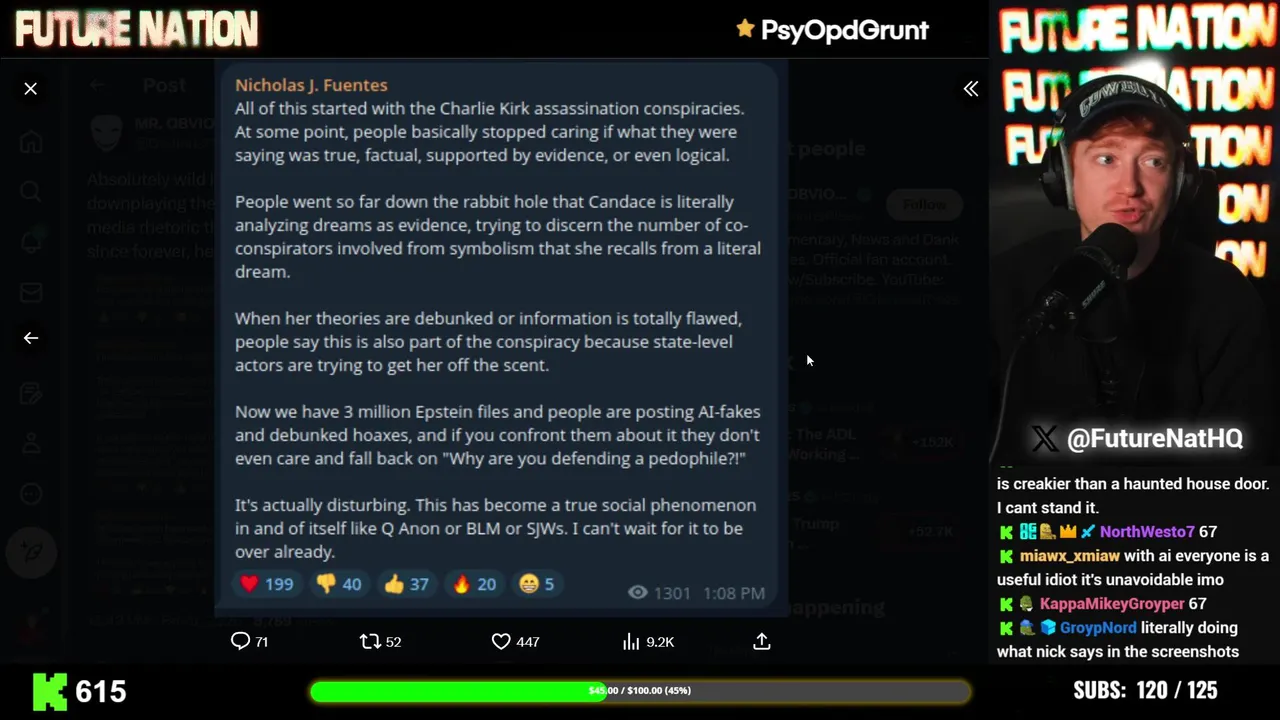Viewport: 1280px width, 720px height.
Task: Open the Nicholas J. Fuentes author name
Action: click(x=311, y=85)
